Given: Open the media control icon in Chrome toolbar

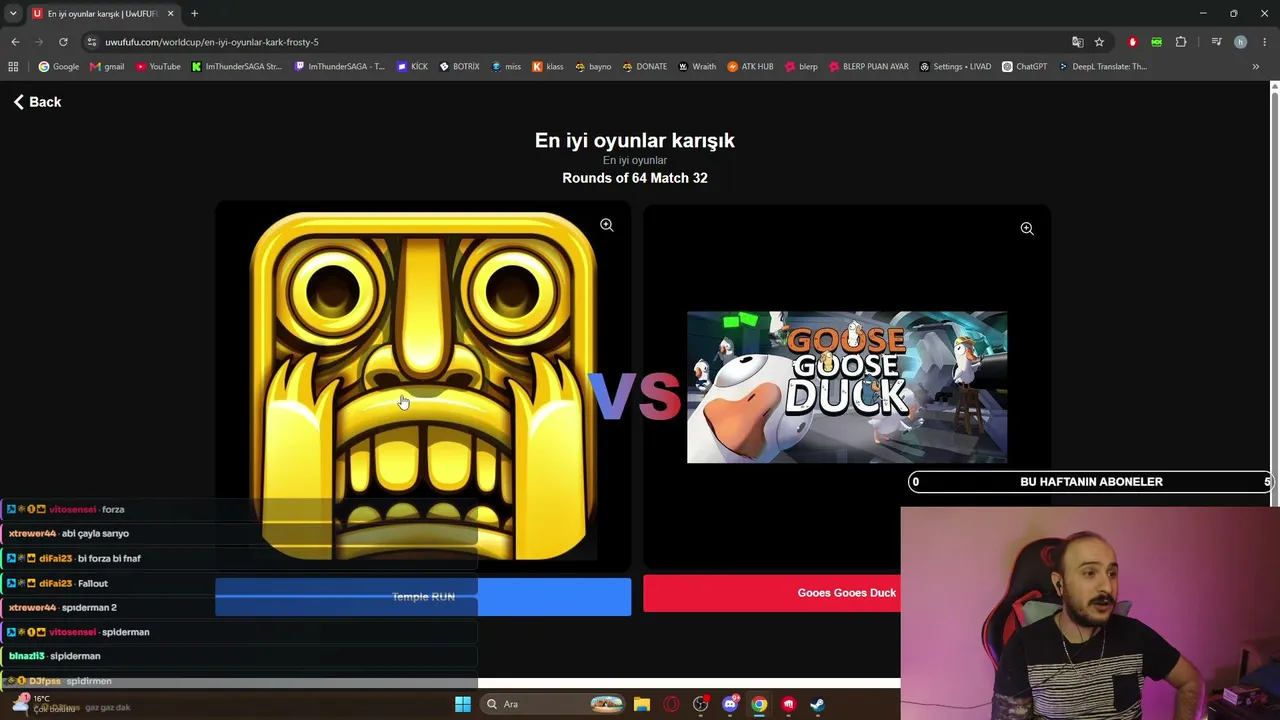Looking at the screenshot, I should click(1216, 42).
